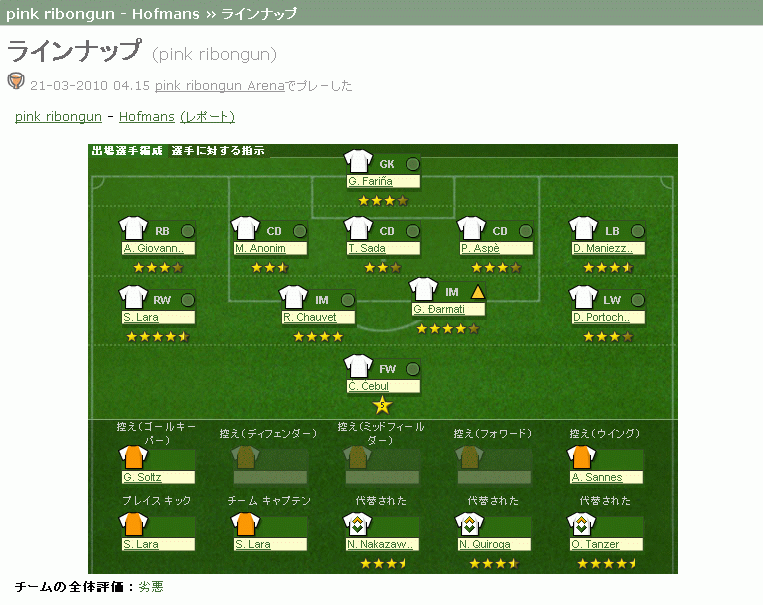Click the match type icon beside the date

16,82
